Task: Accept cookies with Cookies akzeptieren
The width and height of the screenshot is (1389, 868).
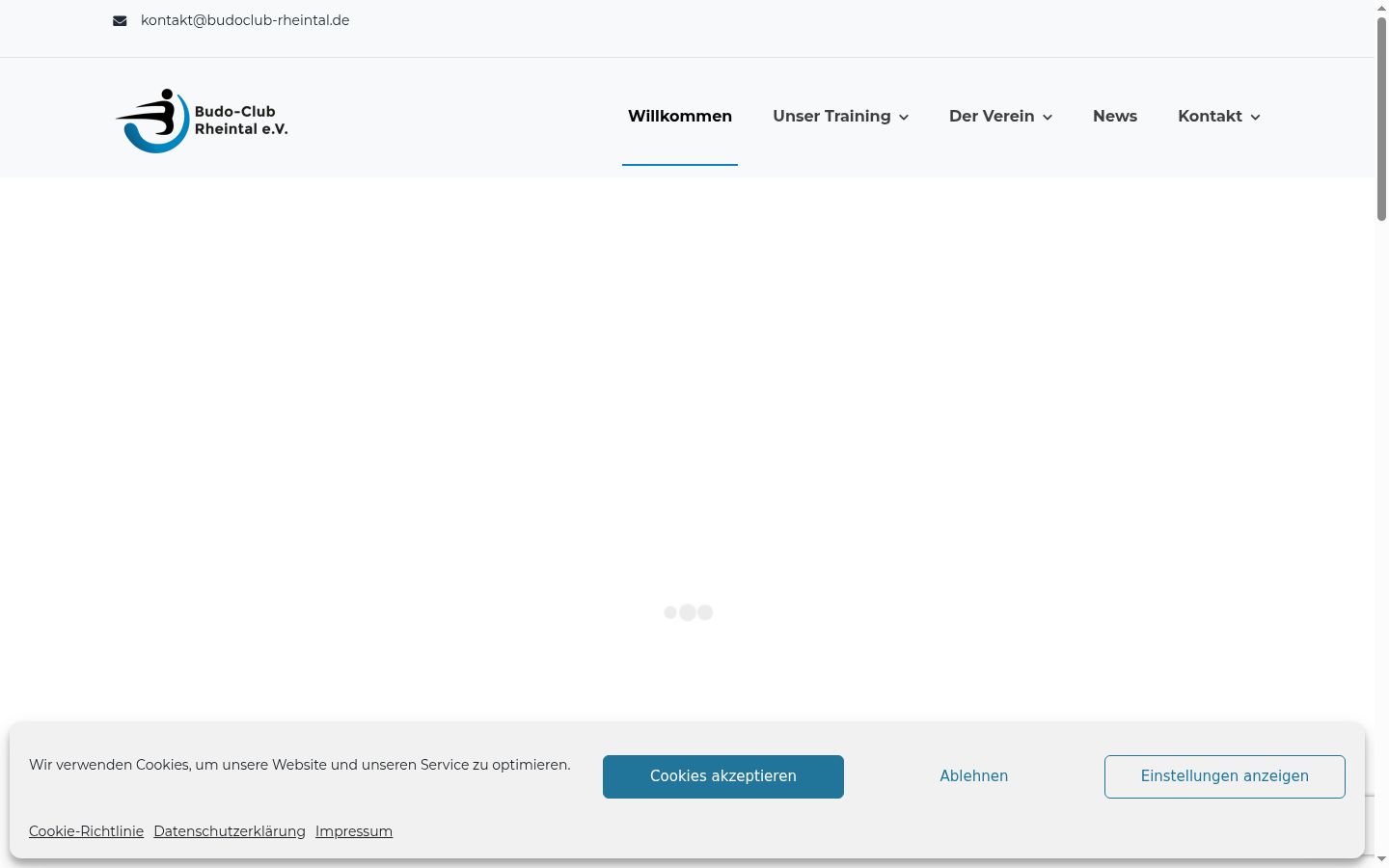Action: 723,776
